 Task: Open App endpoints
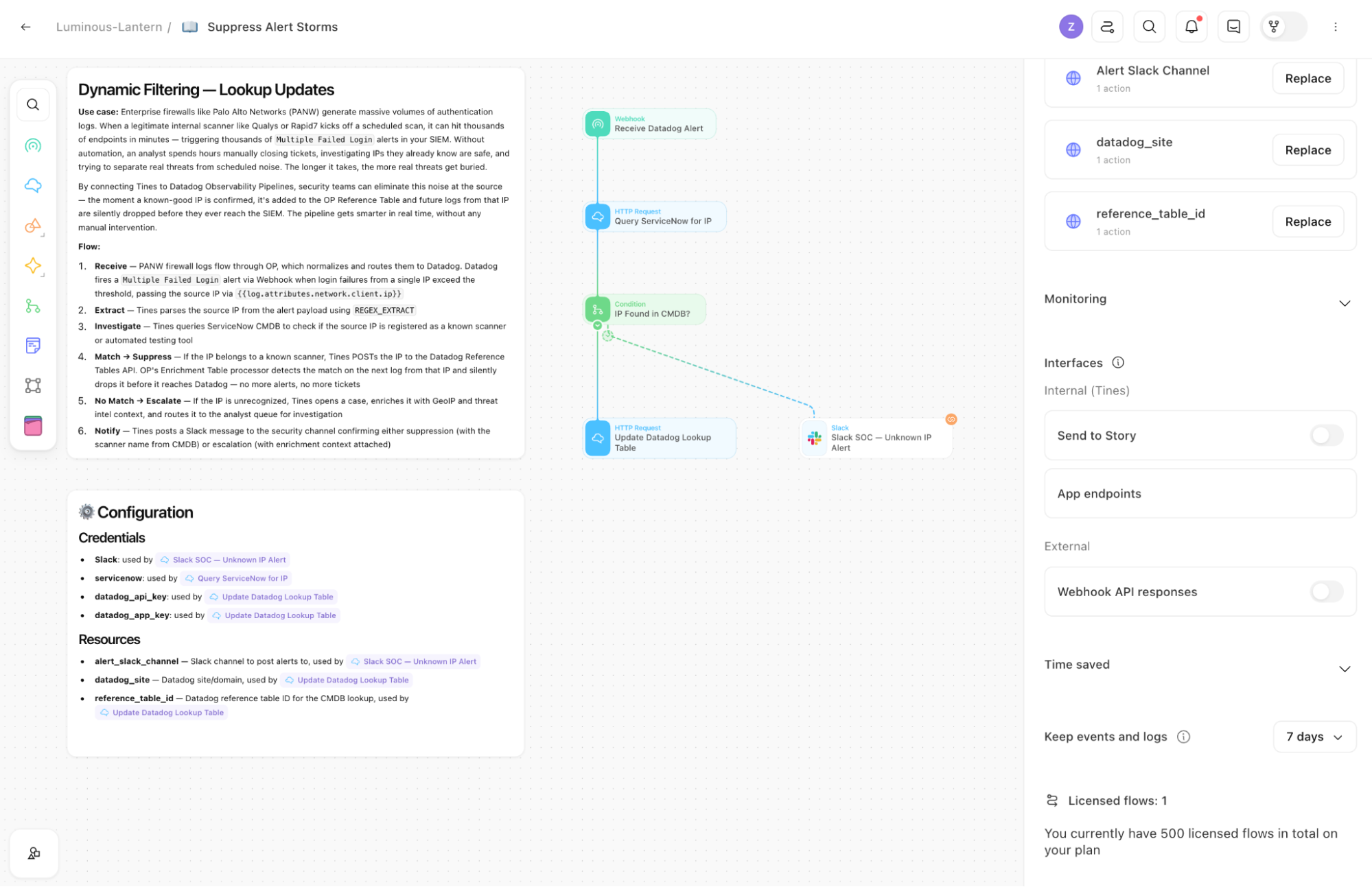[x=1199, y=494]
